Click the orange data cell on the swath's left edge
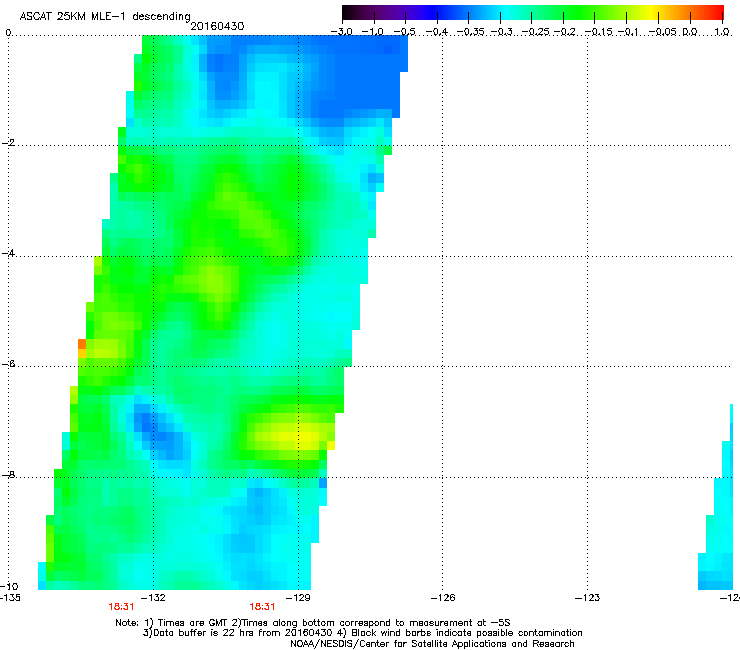The width and height of the screenshot is (740, 650). [82, 344]
